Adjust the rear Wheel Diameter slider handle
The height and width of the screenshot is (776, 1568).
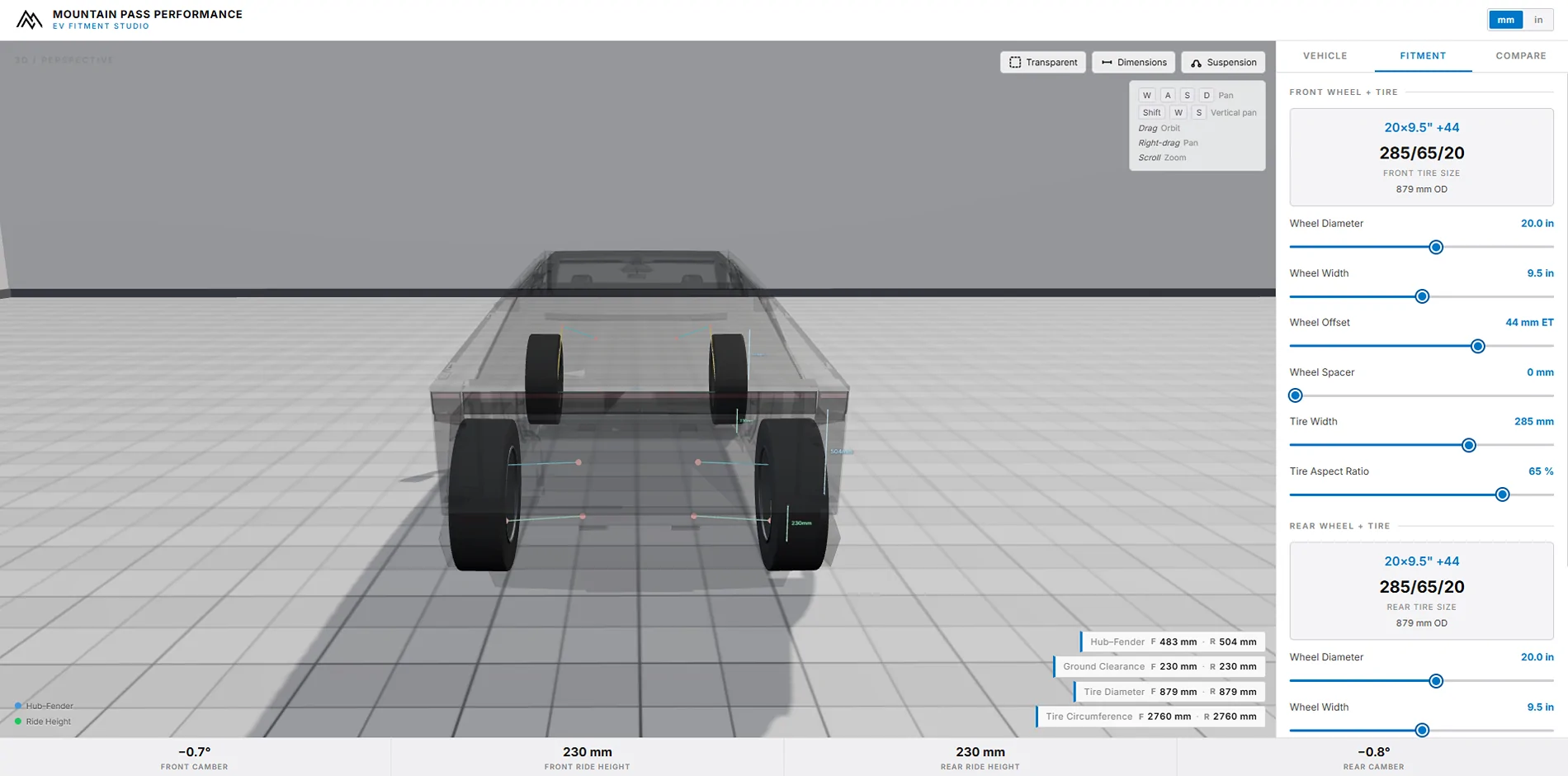pyautogui.click(x=1436, y=681)
